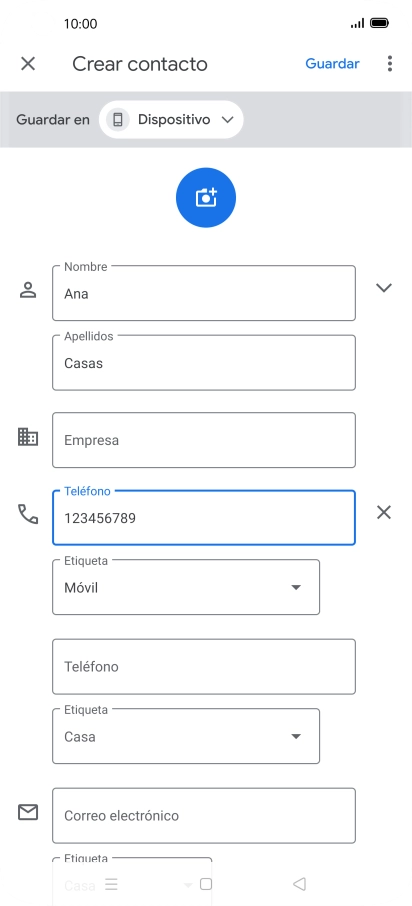
Task: Tap the Android home square button
Action: 206,884
